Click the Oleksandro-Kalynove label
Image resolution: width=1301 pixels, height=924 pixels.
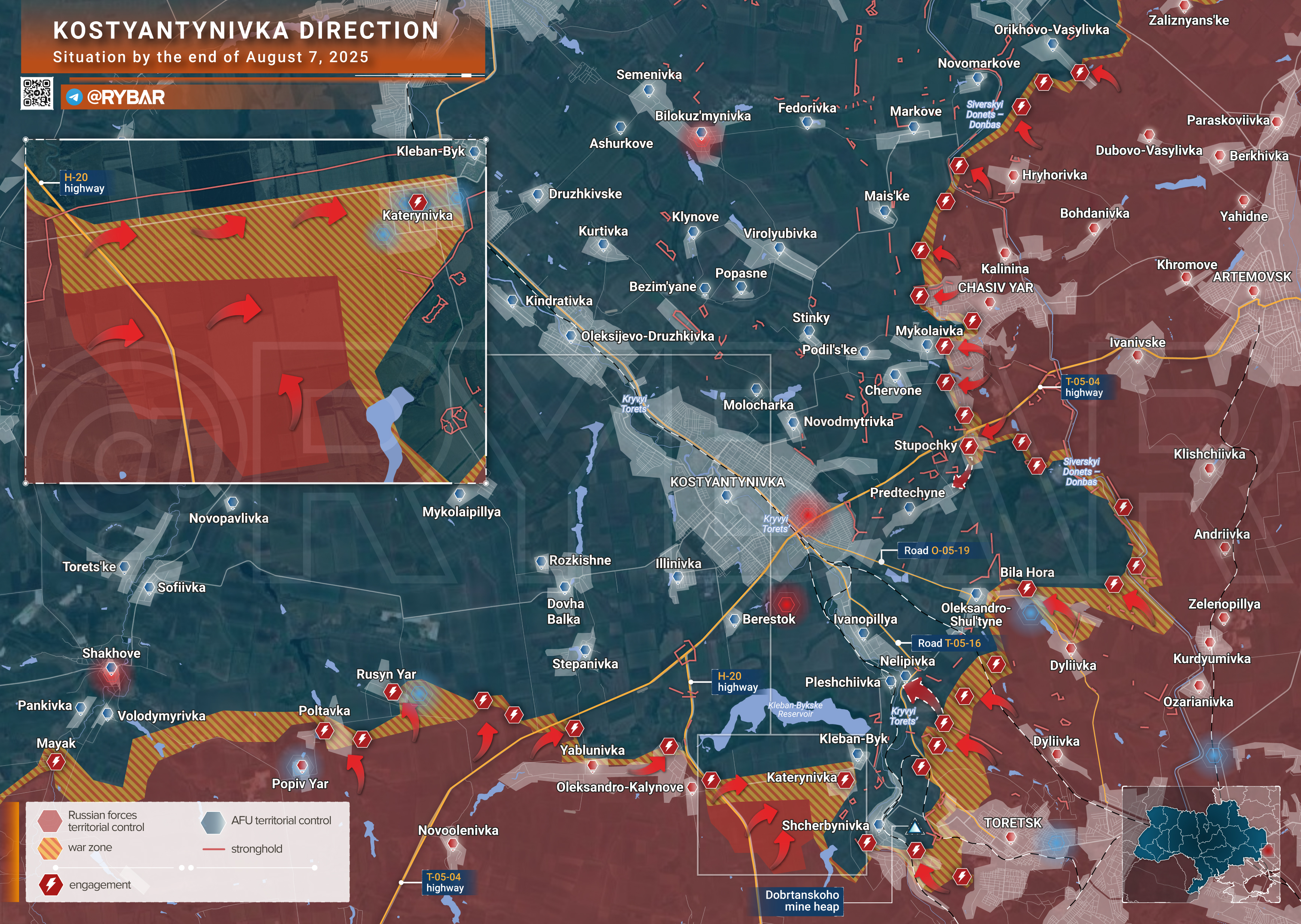[620, 788]
